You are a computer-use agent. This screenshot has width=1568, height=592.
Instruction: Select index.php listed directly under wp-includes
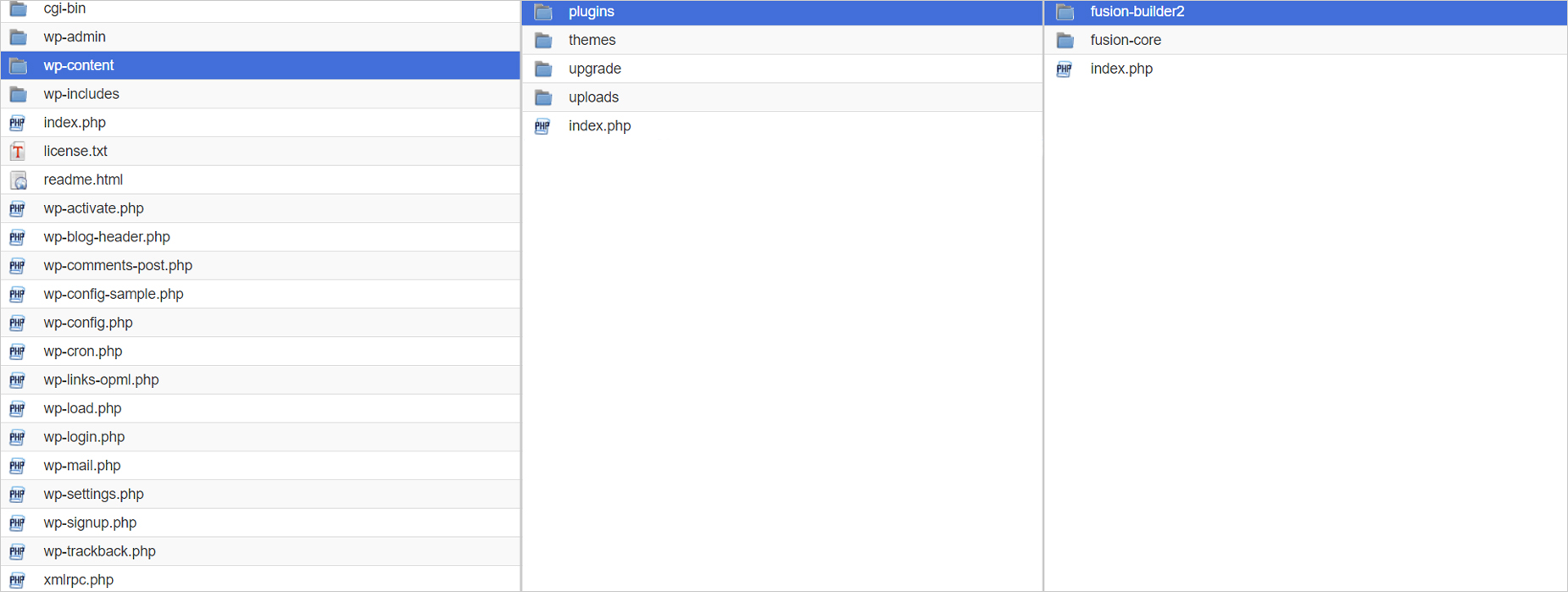coord(75,123)
